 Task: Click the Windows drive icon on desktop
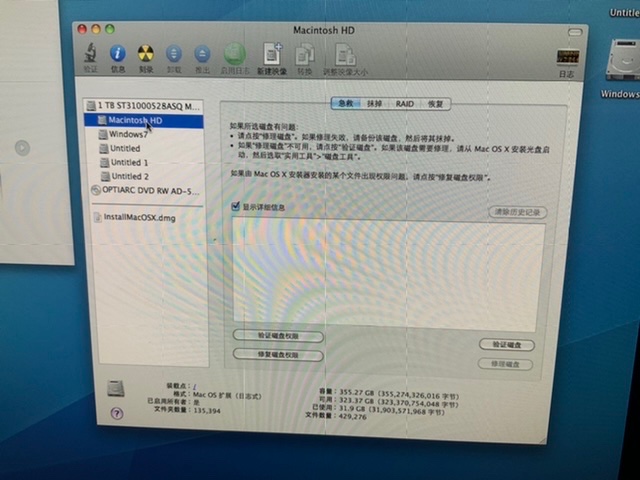[x=623, y=60]
